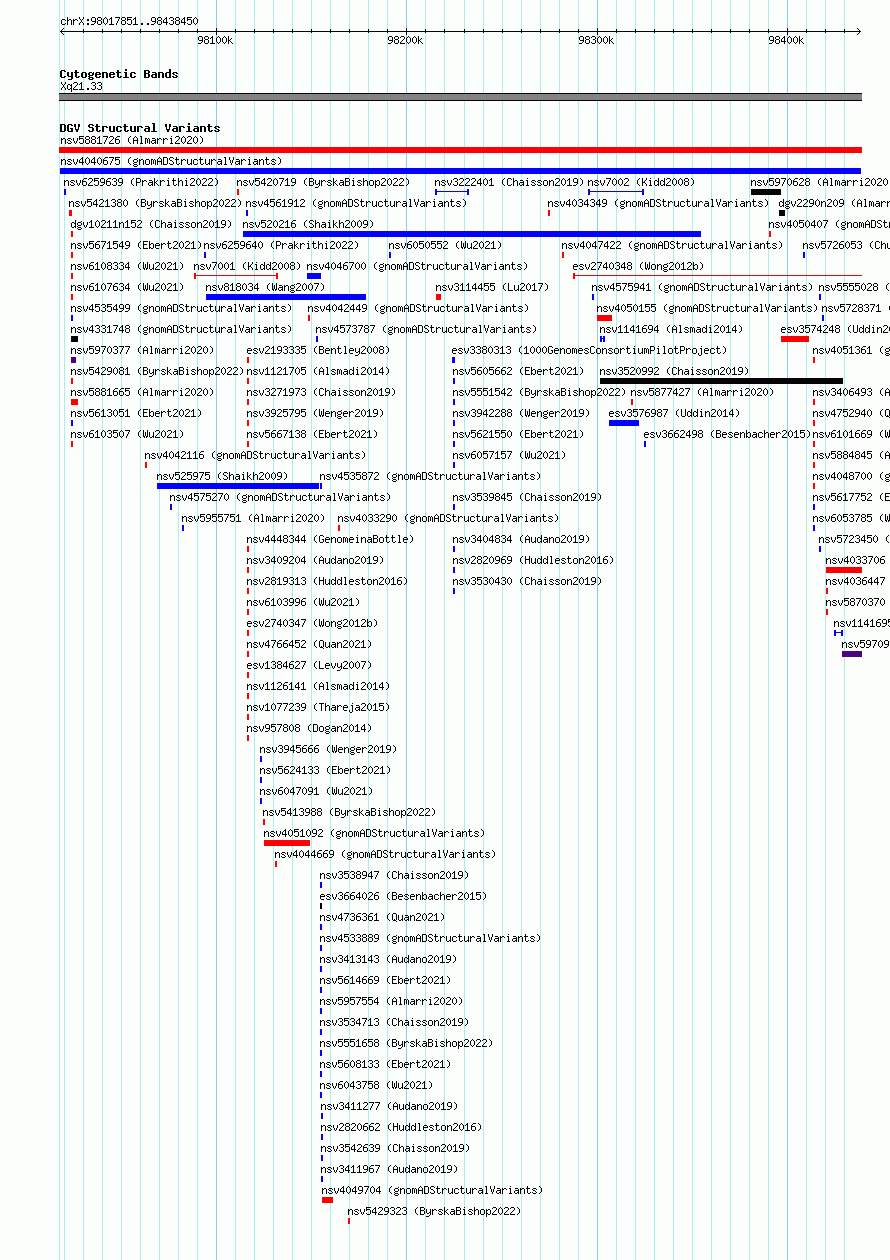Viewport: 890px width, 1260px height.
Task: Click the nsv3222401 blue bracket glyph
Action: 452,192
